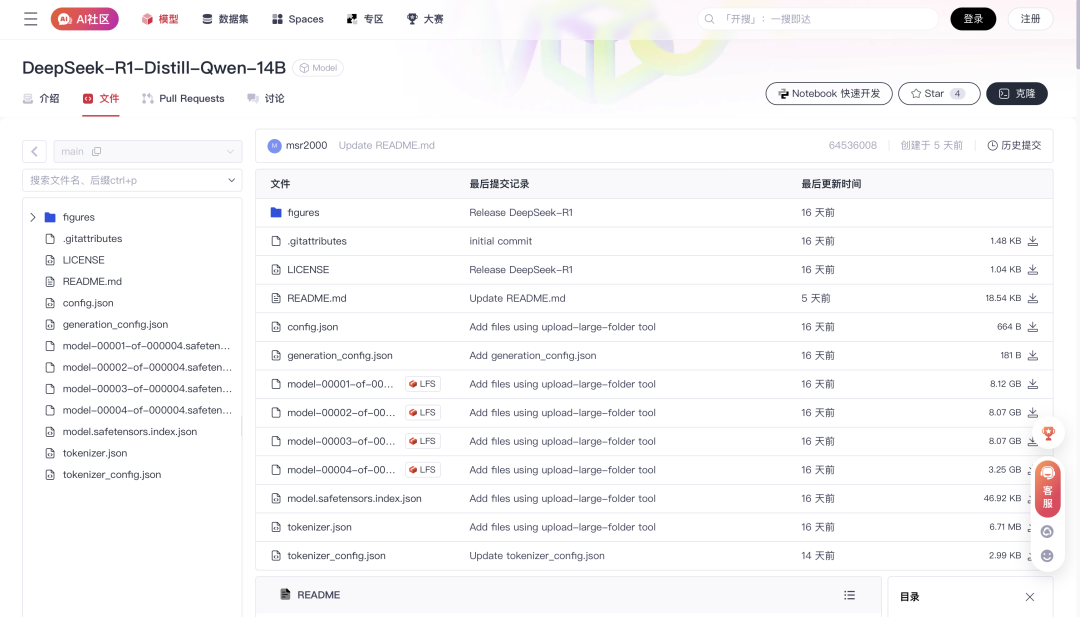Open the 客服 customer service widget

(1047, 488)
